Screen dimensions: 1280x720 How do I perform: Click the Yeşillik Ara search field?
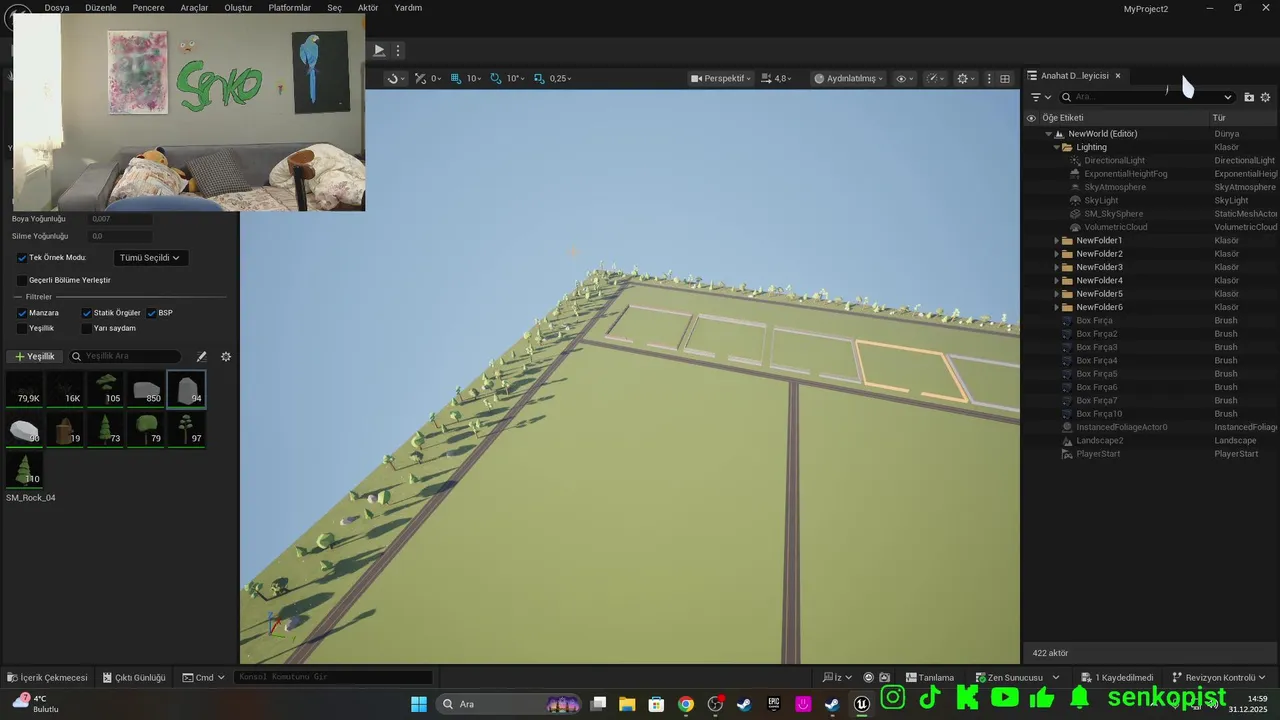coord(125,356)
